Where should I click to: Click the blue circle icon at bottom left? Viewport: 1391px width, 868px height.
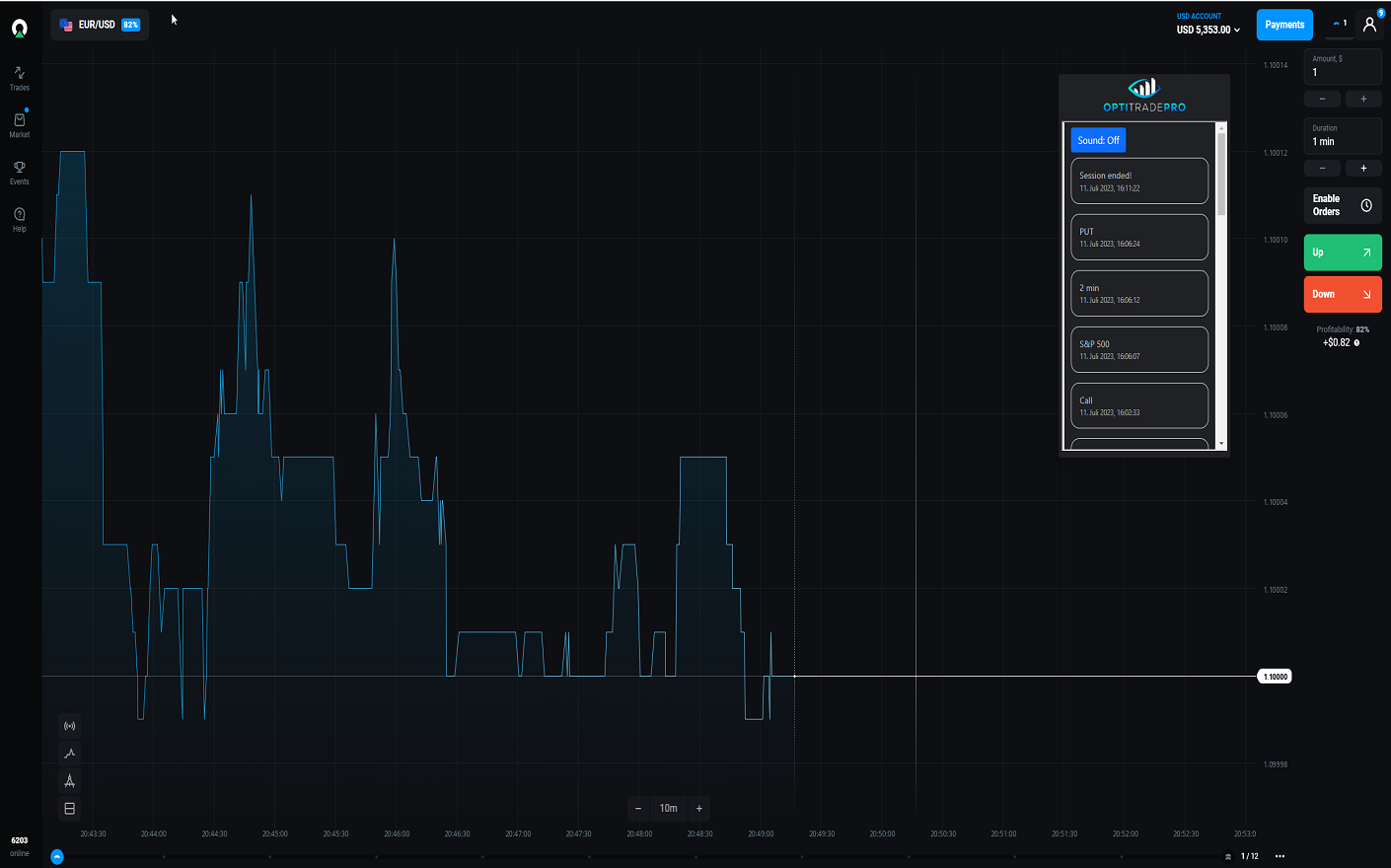pos(57,856)
